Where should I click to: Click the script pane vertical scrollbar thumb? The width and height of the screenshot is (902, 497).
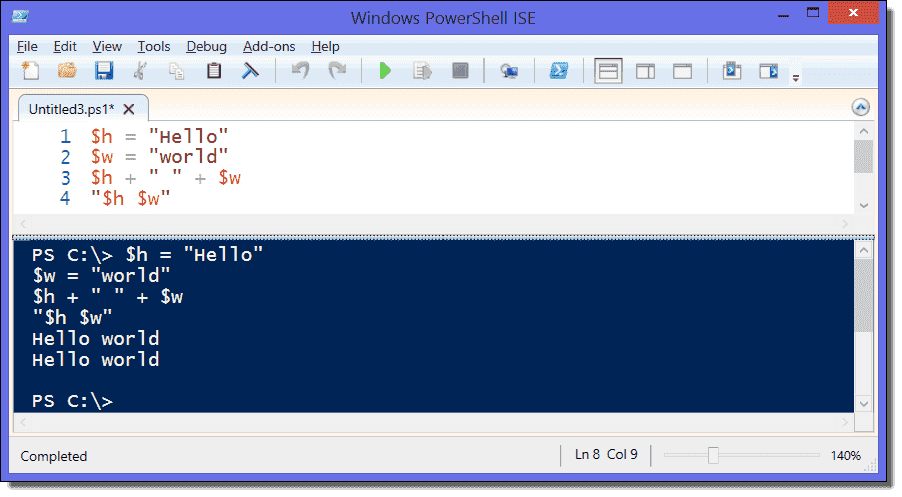pyautogui.click(x=863, y=156)
